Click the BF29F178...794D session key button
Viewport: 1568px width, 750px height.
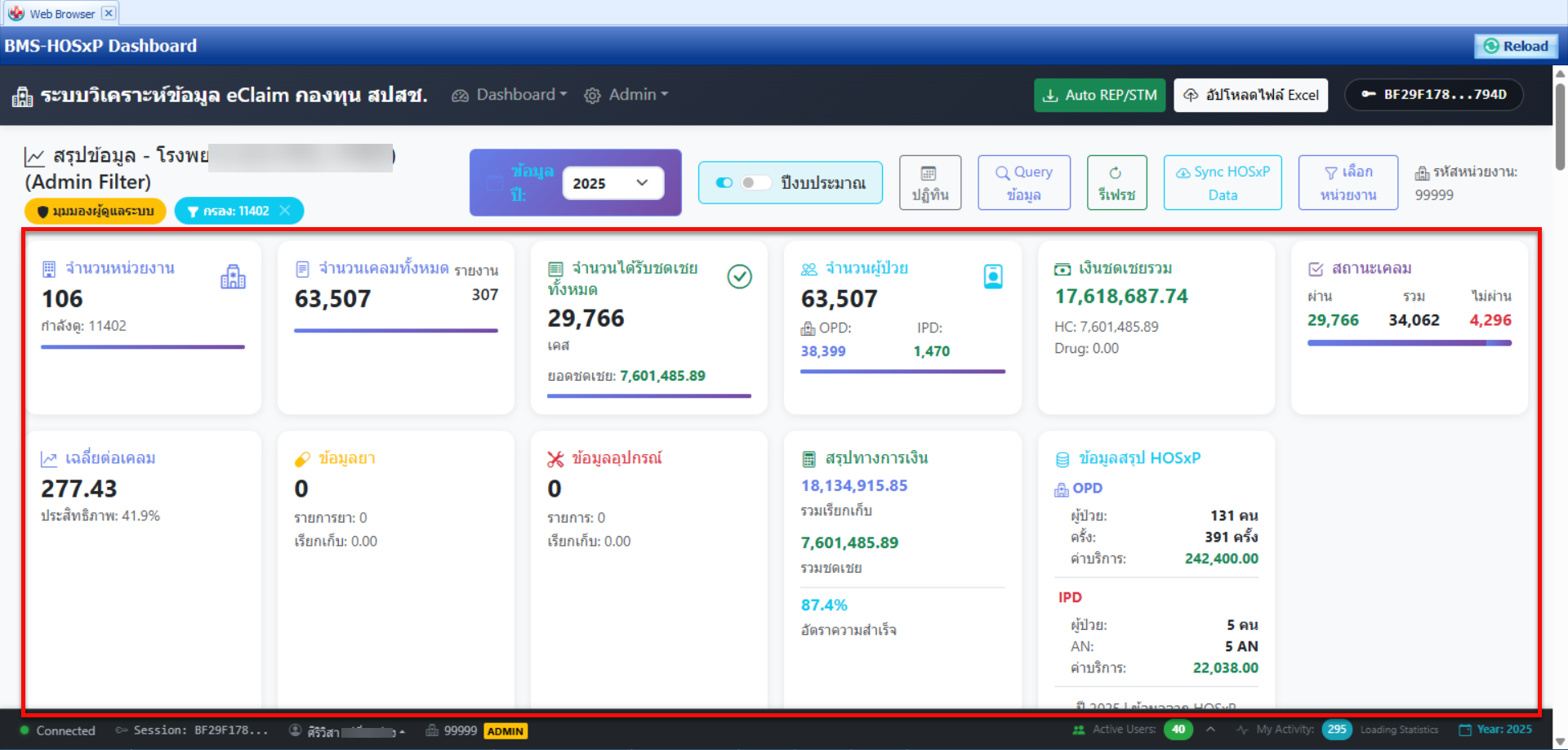click(1433, 95)
